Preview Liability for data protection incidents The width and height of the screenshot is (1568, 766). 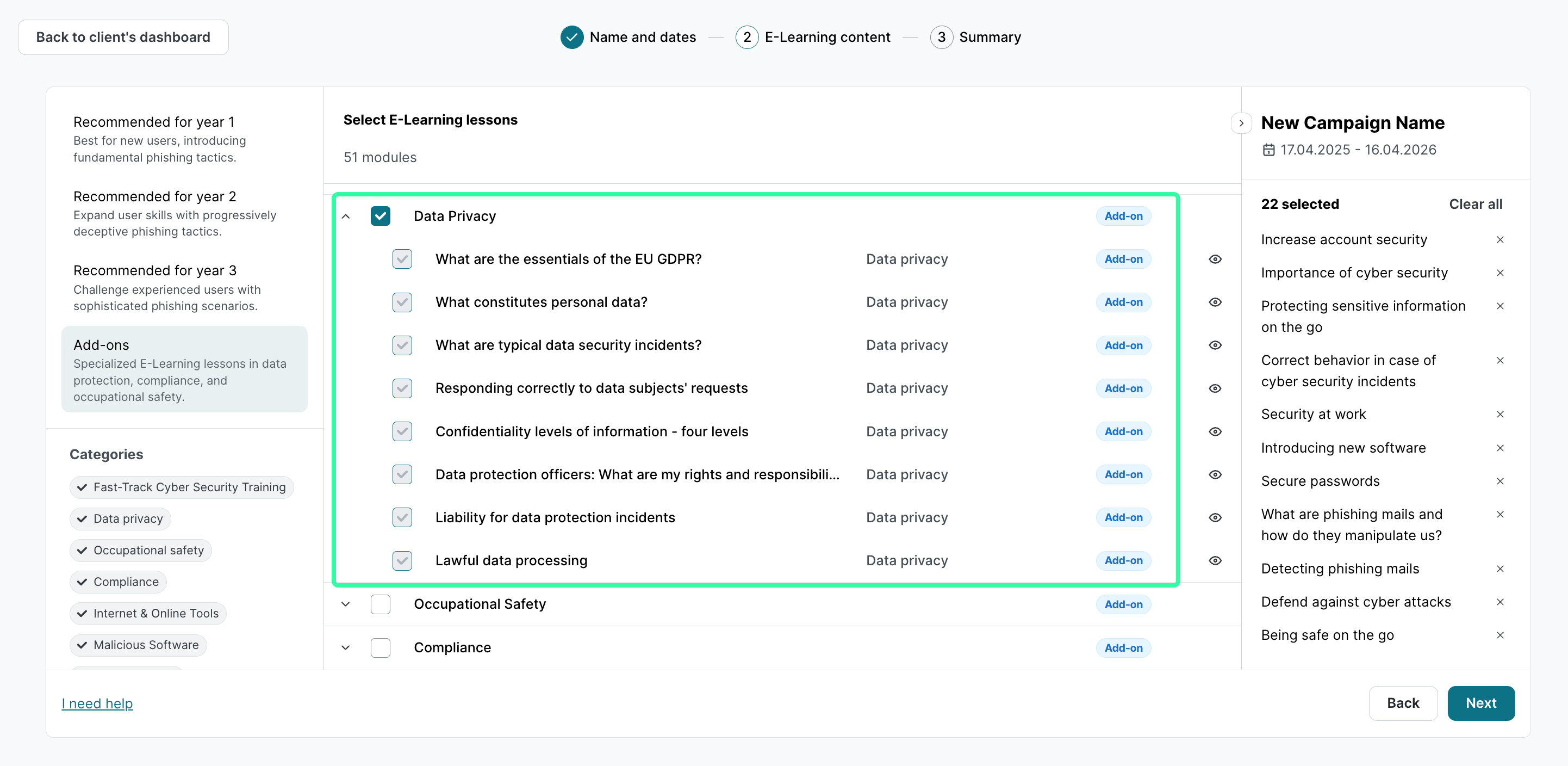(1215, 517)
